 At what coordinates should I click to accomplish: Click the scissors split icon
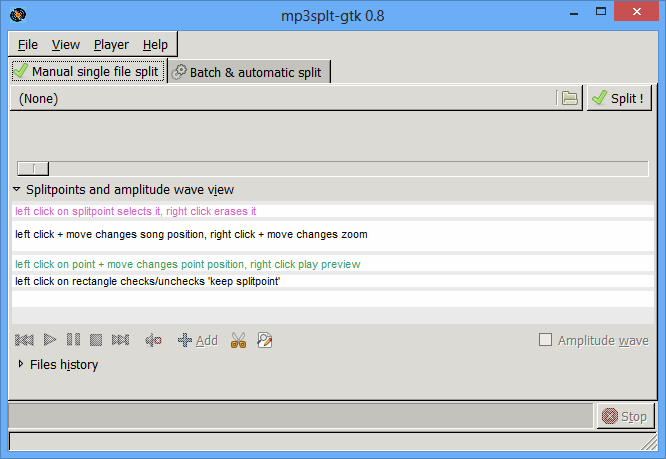(238, 340)
